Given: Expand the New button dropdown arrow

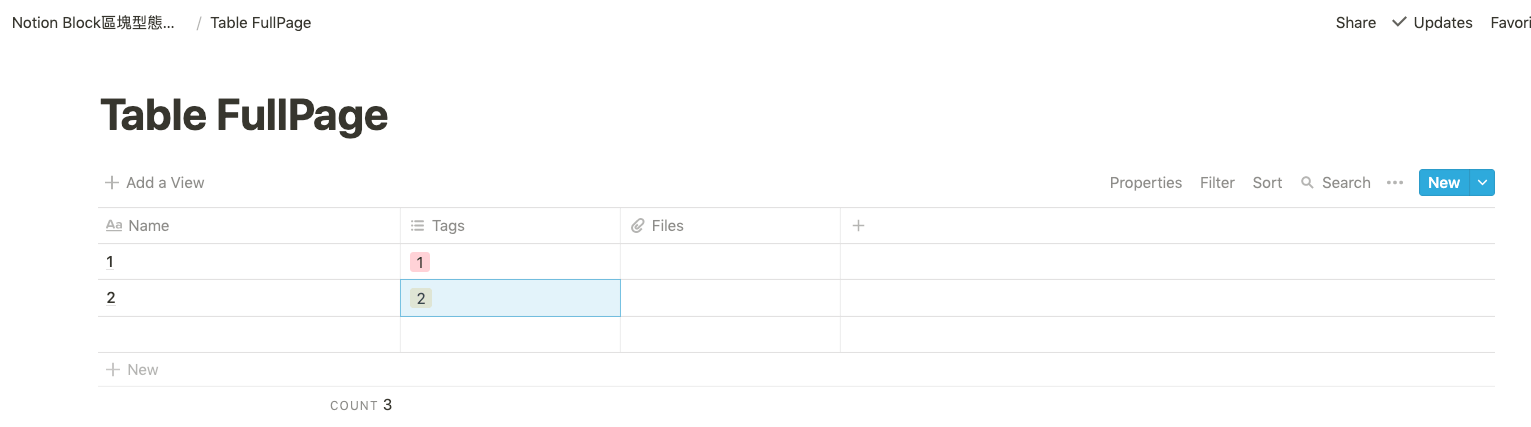Looking at the screenshot, I should click(x=1482, y=183).
